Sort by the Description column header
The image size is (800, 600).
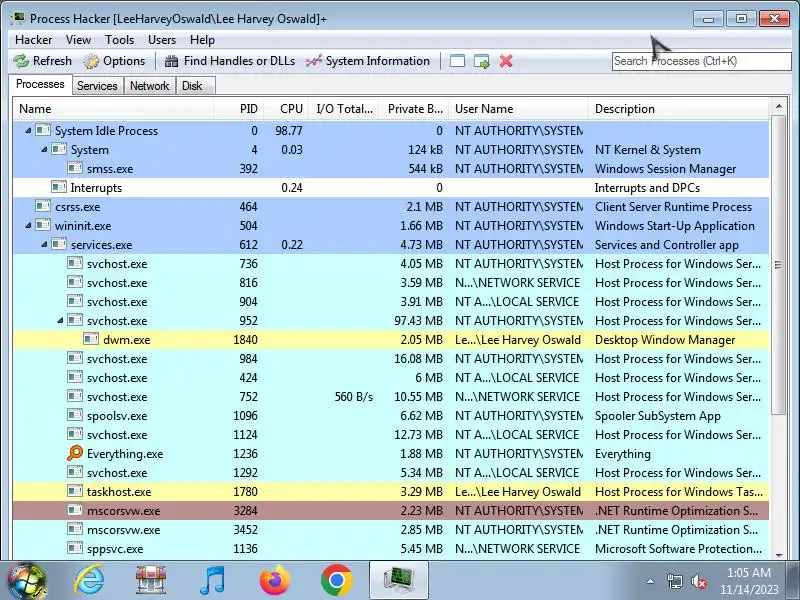[x=679, y=109]
